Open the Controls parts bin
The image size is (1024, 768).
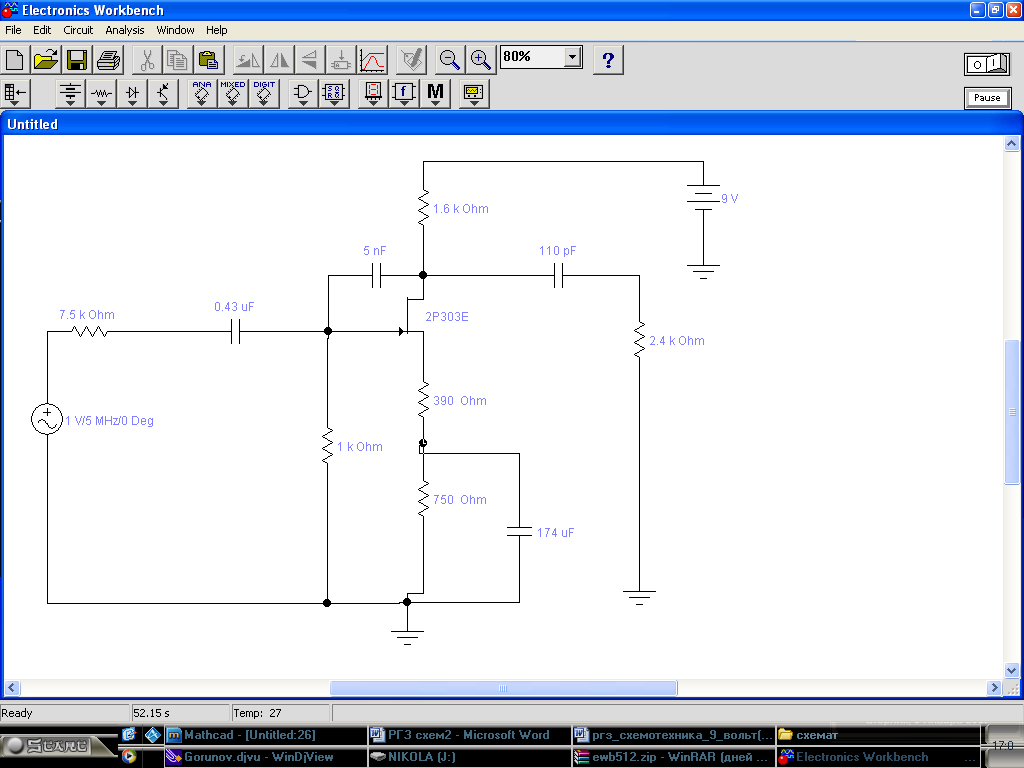(404, 93)
